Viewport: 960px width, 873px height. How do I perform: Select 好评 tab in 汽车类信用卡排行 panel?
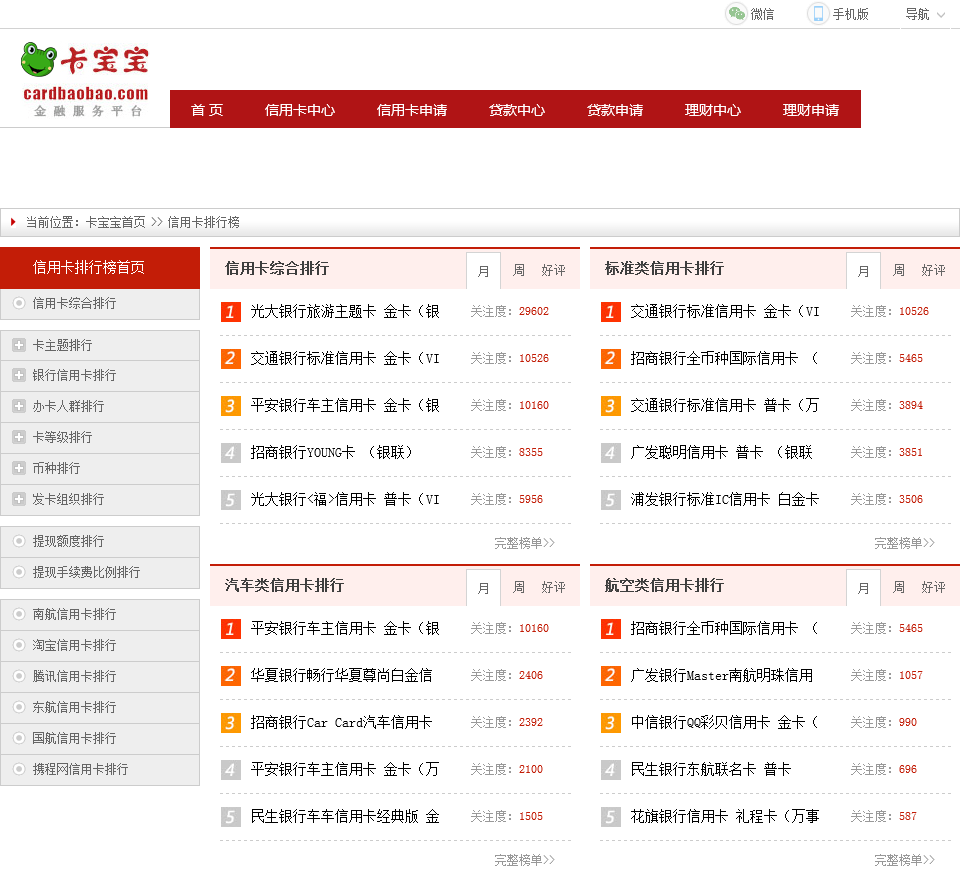pyautogui.click(x=553, y=588)
